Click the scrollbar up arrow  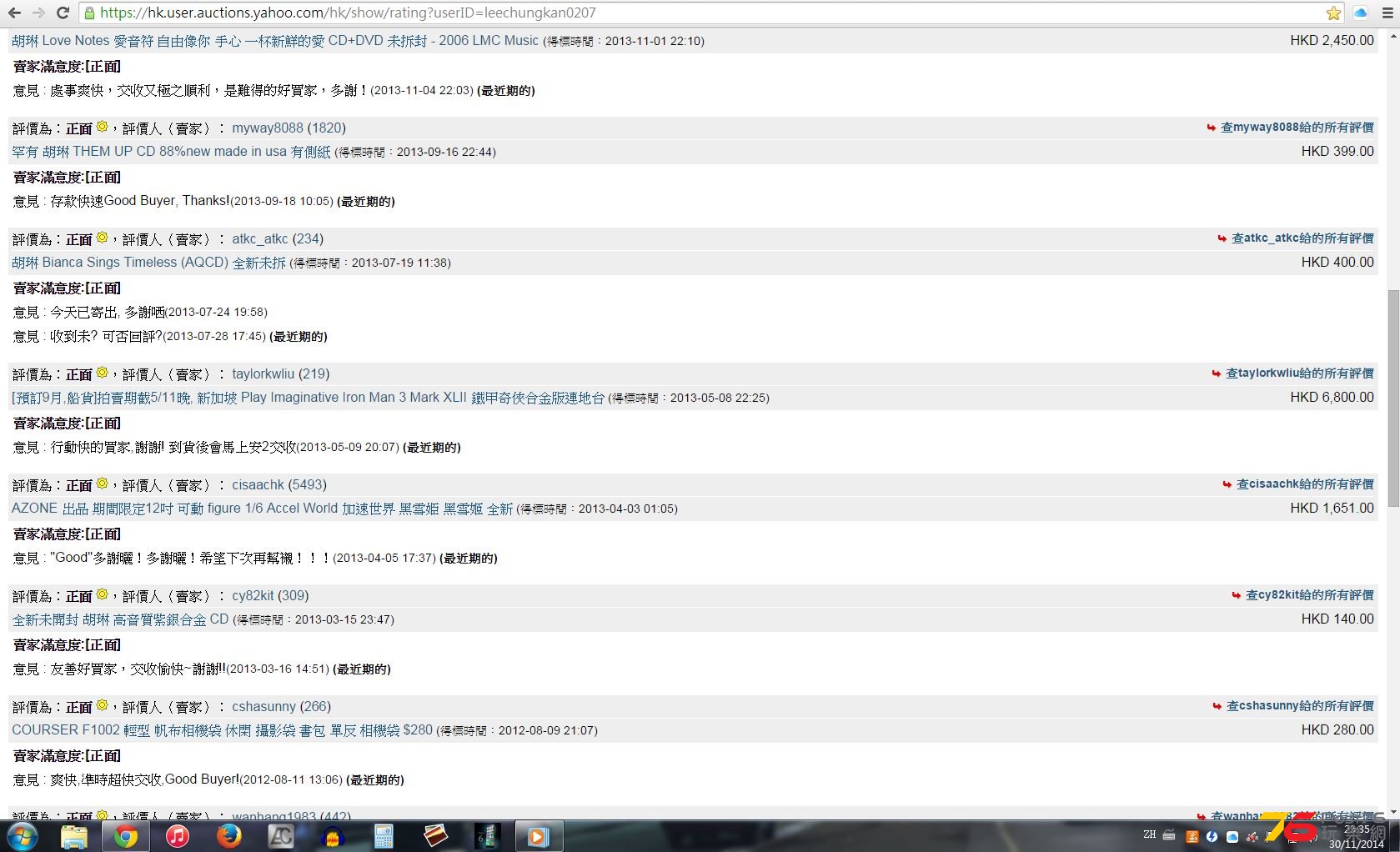coord(1392,34)
